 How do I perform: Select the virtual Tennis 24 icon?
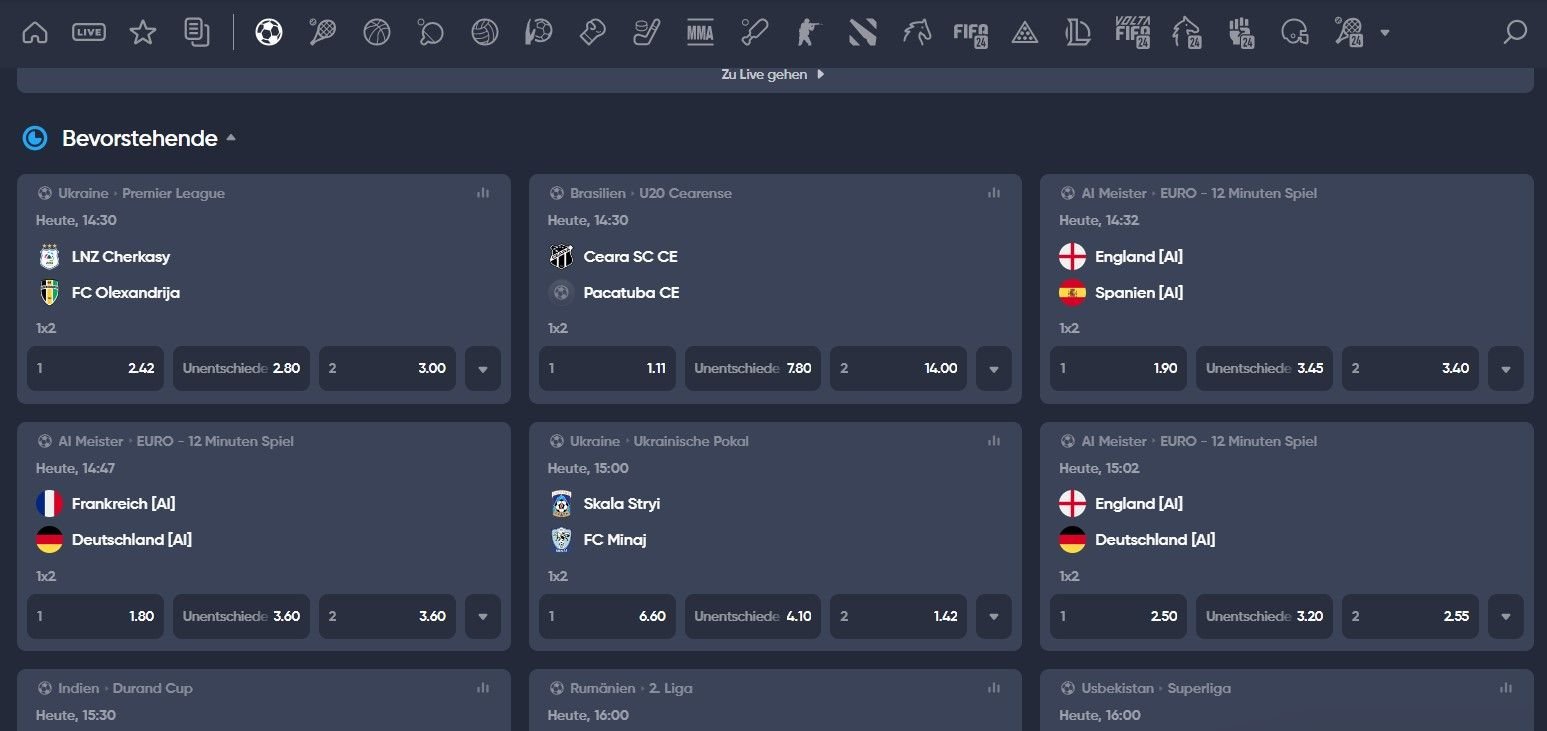[x=1349, y=33]
